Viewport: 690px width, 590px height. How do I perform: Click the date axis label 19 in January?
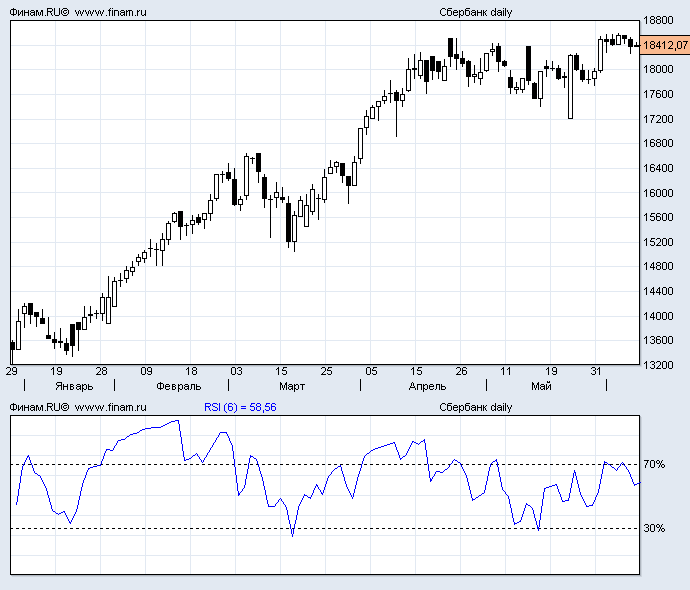[56, 371]
